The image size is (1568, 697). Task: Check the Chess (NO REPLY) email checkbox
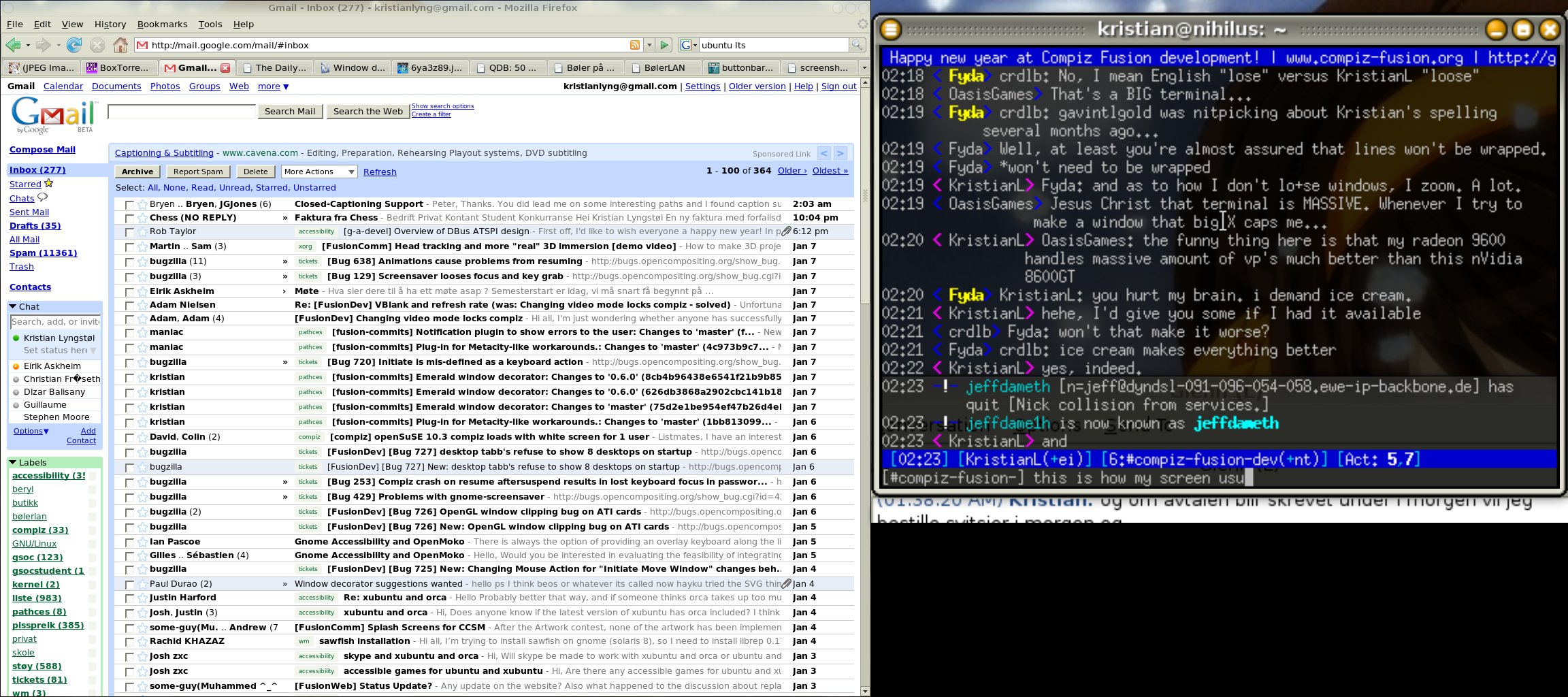pyautogui.click(x=129, y=218)
